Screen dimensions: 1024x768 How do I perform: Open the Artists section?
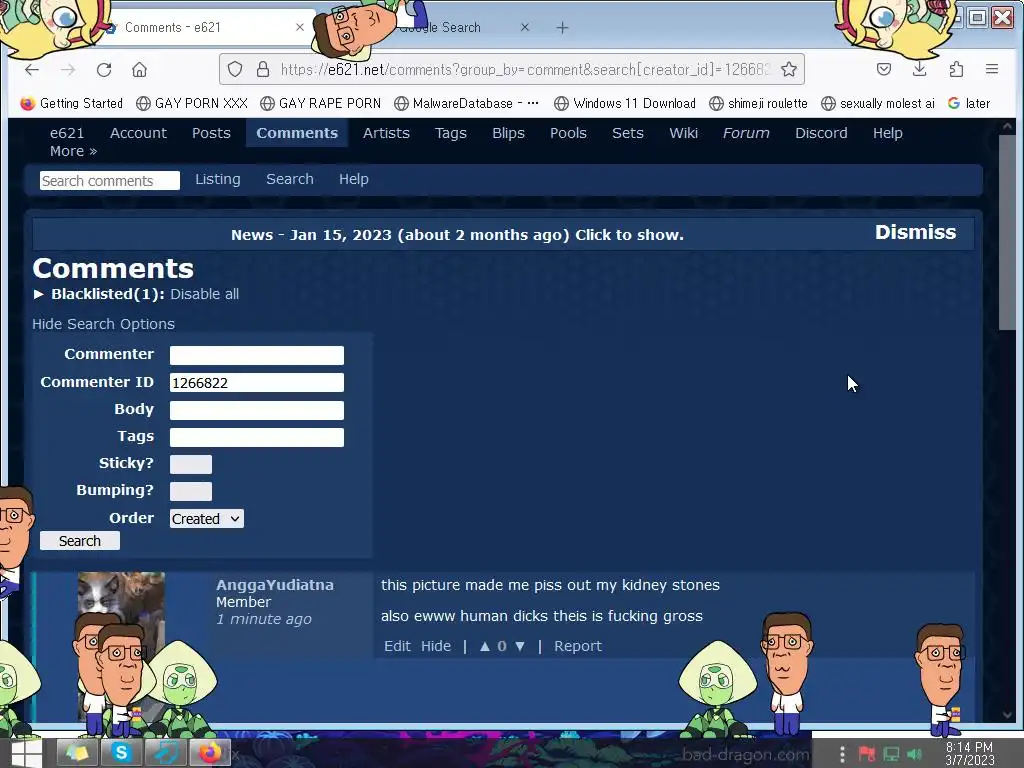pyautogui.click(x=386, y=133)
